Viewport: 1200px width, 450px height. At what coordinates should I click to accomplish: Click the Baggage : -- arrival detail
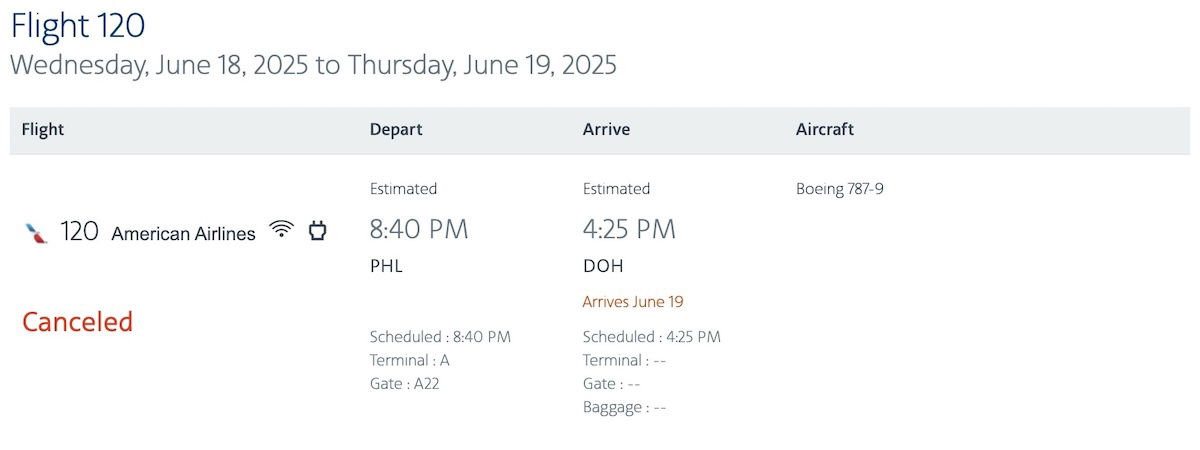point(624,407)
